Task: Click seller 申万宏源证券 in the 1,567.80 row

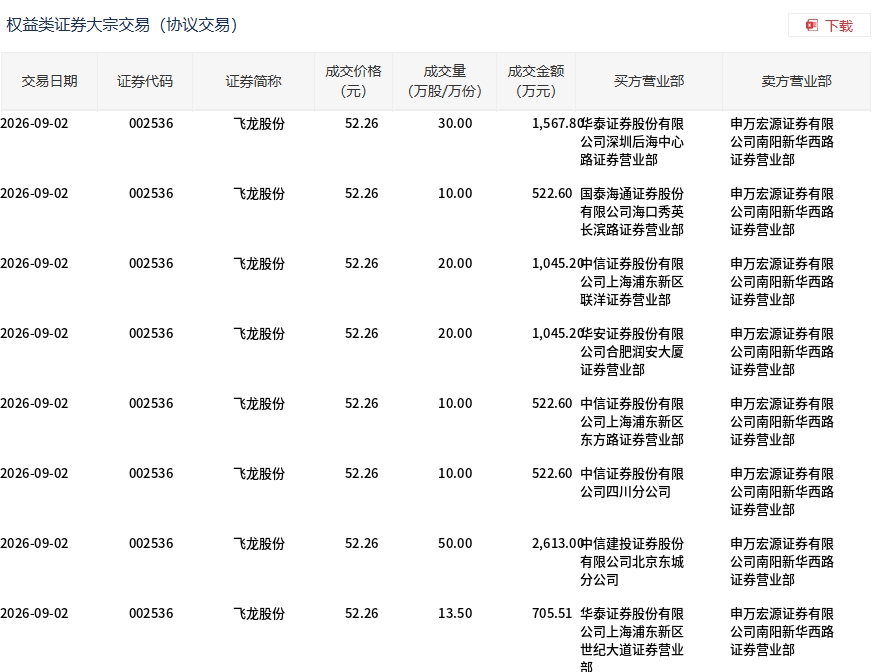Action: [782, 142]
